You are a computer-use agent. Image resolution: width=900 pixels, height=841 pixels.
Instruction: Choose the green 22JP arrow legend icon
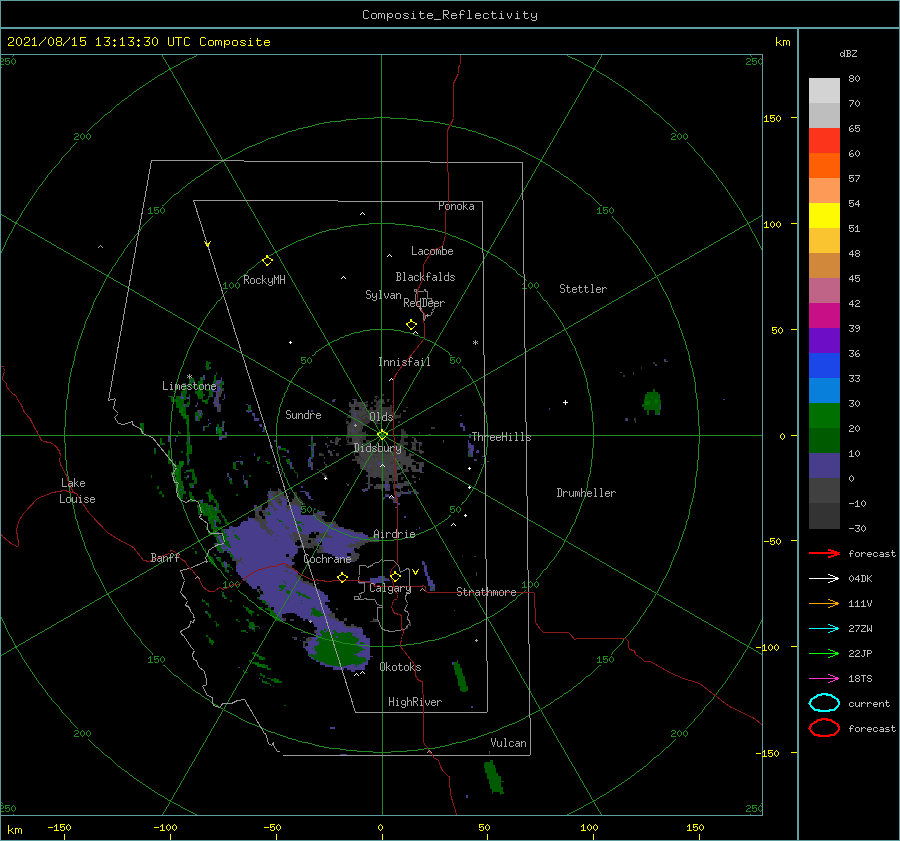[x=824, y=653]
